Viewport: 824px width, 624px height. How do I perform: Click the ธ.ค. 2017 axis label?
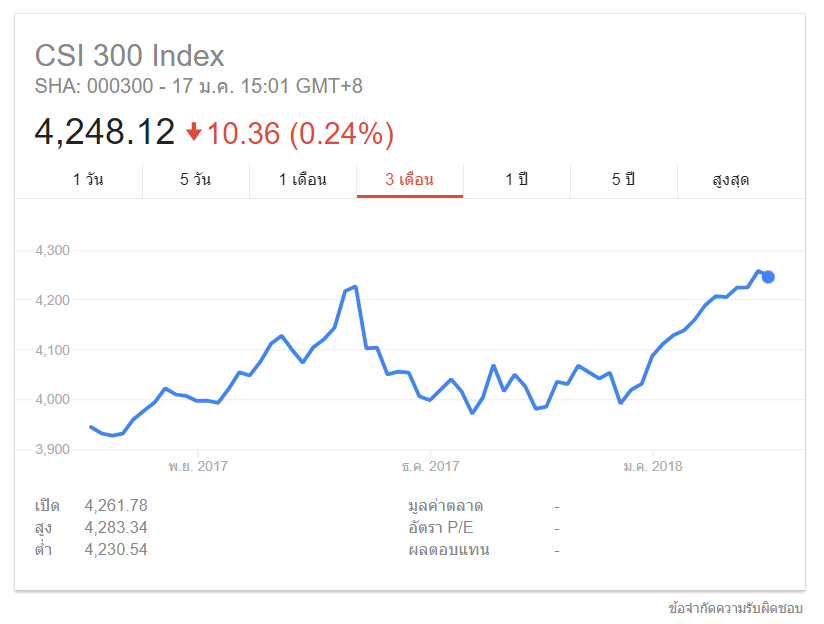tap(430, 466)
